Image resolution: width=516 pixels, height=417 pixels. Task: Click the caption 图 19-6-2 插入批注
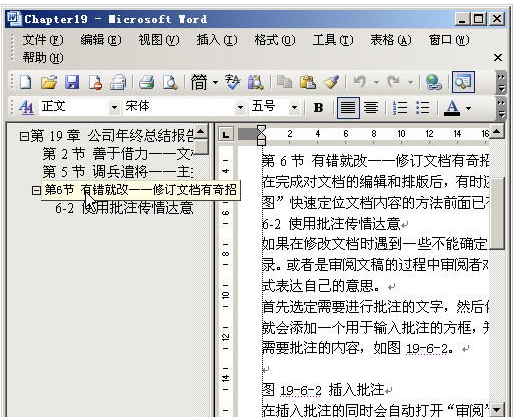click(323, 390)
